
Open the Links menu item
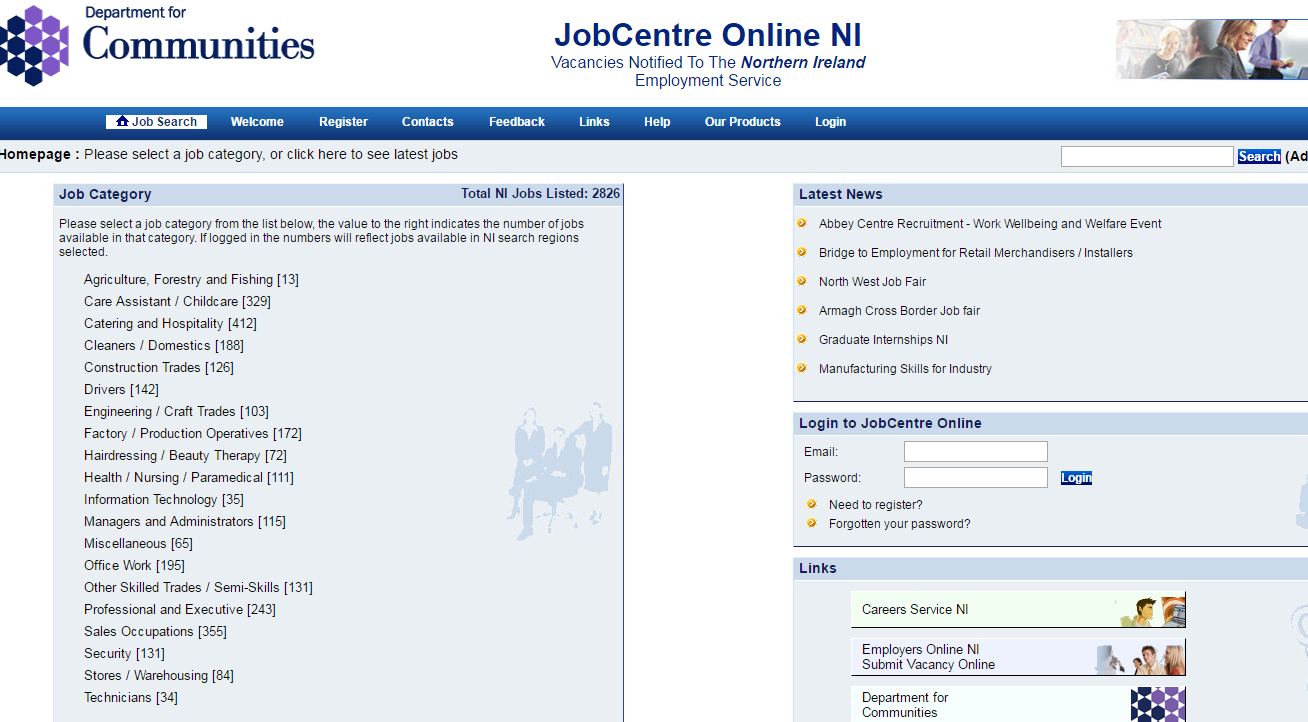click(x=594, y=122)
